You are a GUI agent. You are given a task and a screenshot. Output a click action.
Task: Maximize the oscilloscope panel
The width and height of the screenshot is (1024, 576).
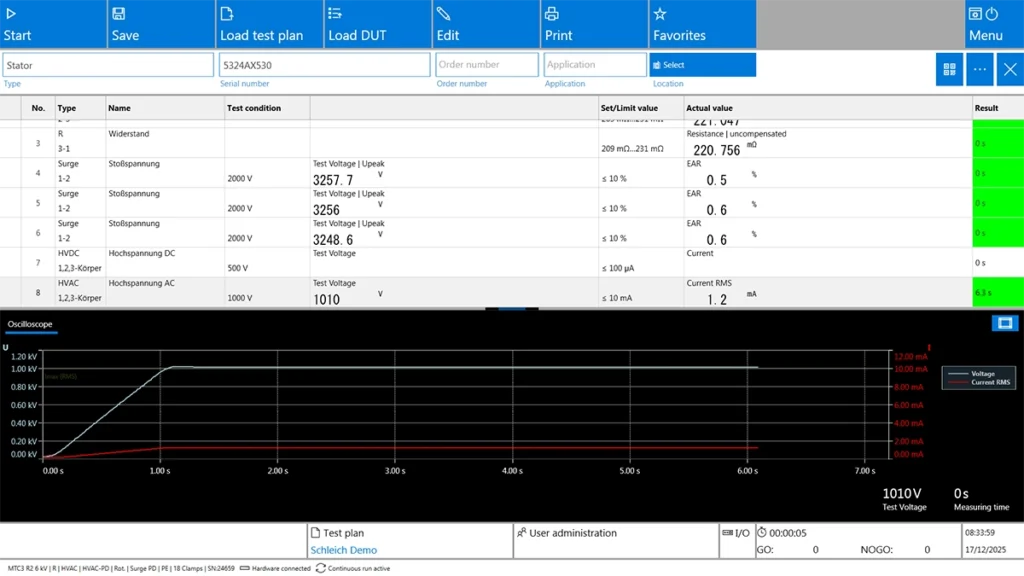pyautogui.click(x=1004, y=323)
